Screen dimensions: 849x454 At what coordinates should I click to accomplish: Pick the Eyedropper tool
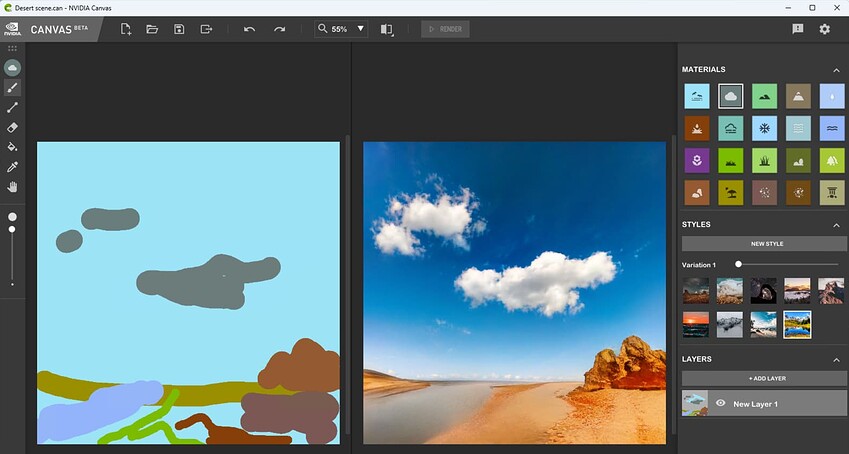coord(12,167)
